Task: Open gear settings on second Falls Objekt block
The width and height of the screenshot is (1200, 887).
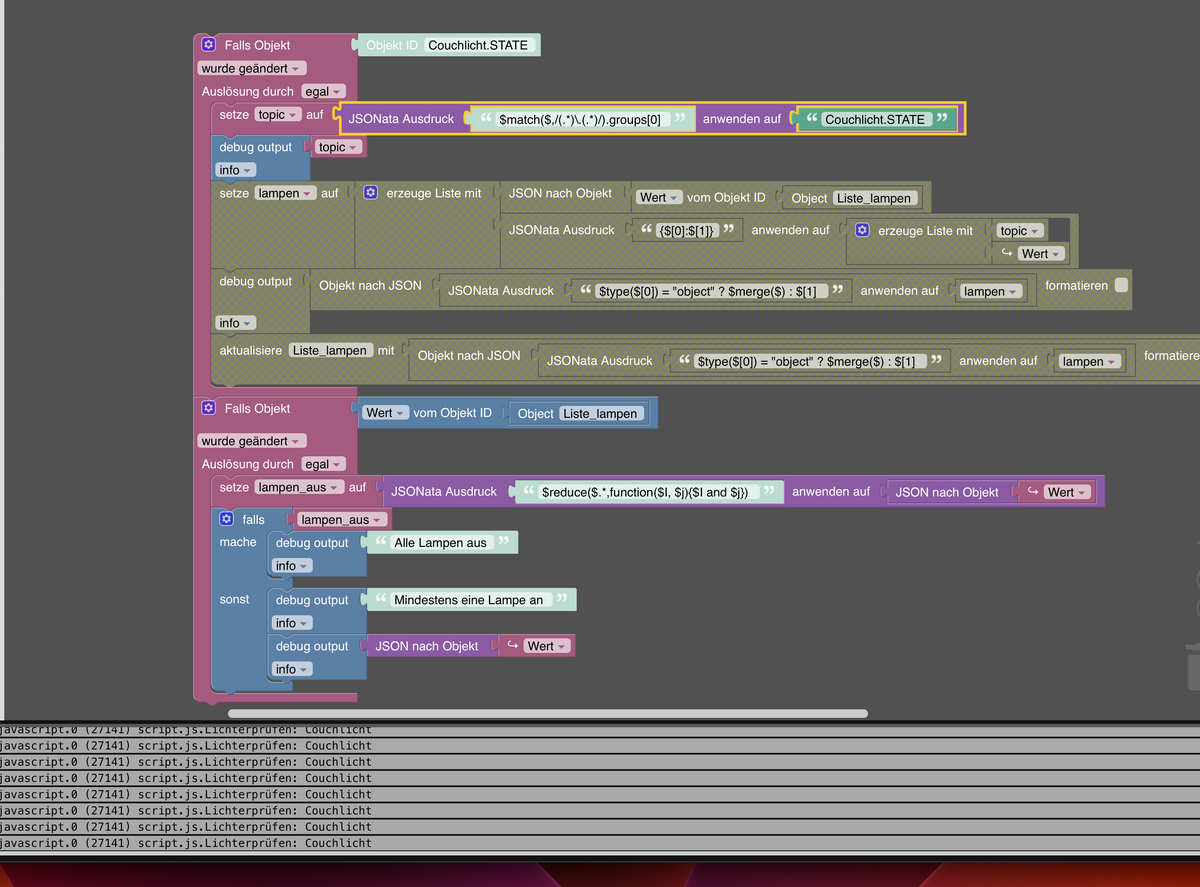Action: 208,408
